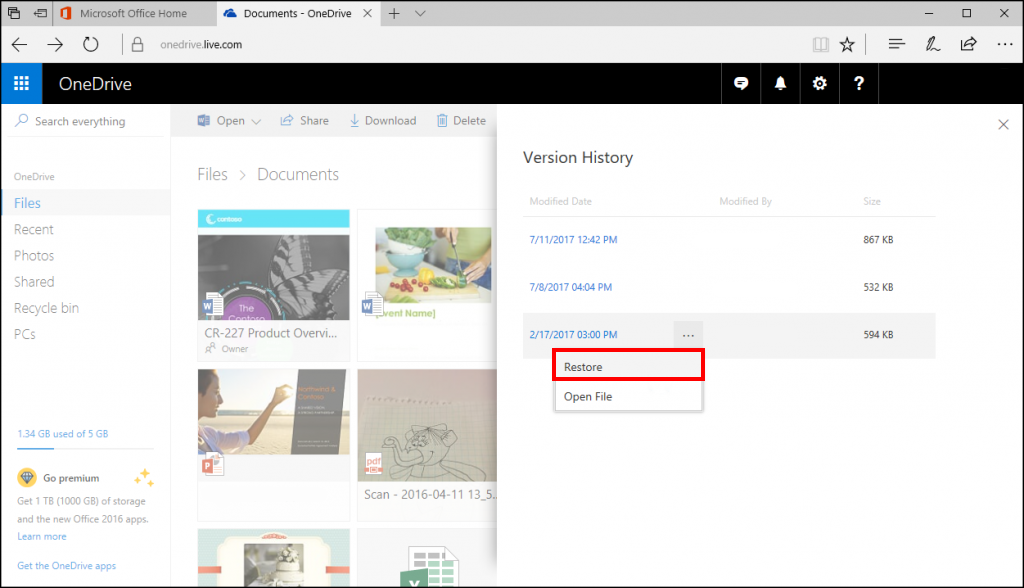Open the 7/8/2017 04:04 PM version

click(x=571, y=287)
